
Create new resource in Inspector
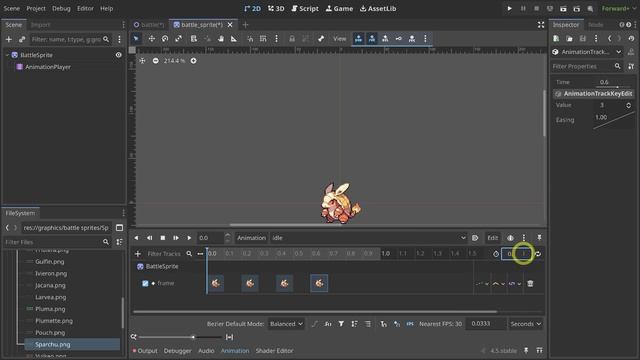click(x=556, y=39)
